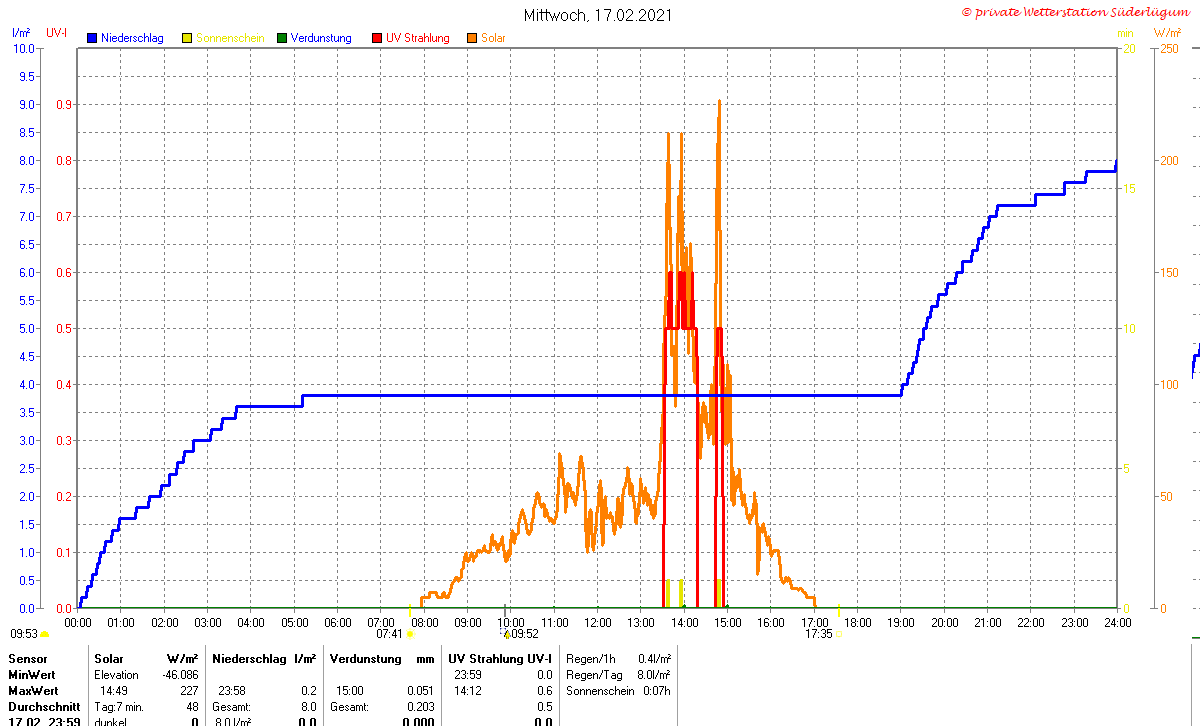Click the Tag:7 min. table cell
1200x726 pixels.
(x=119, y=707)
